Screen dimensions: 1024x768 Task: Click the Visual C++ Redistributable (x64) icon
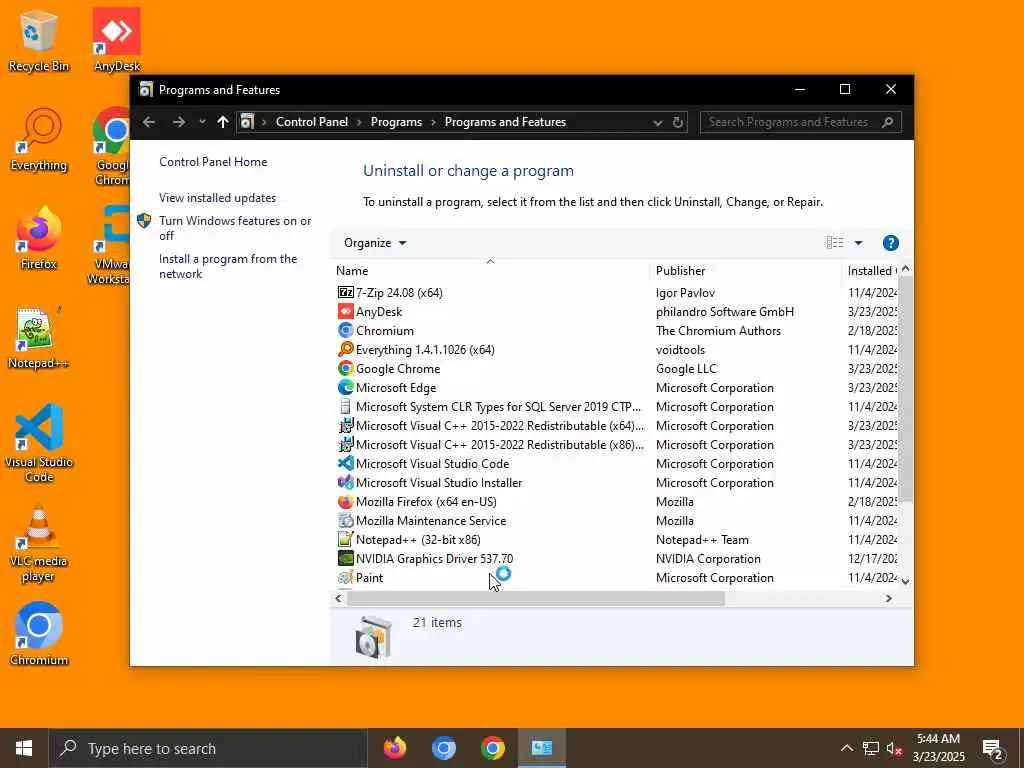[x=345, y=426]
